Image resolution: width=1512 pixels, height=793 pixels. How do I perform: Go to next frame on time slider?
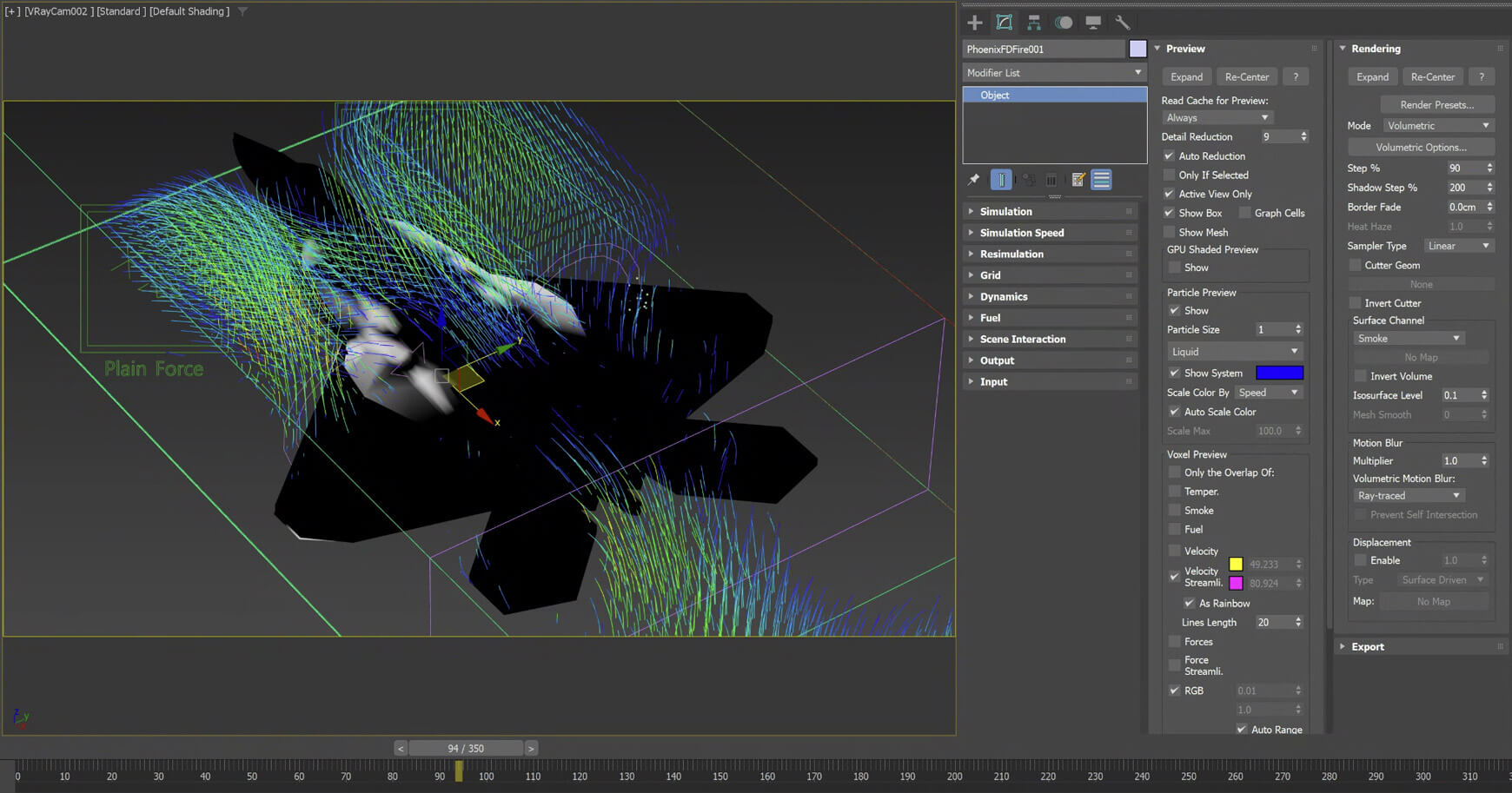click(531, 748)
